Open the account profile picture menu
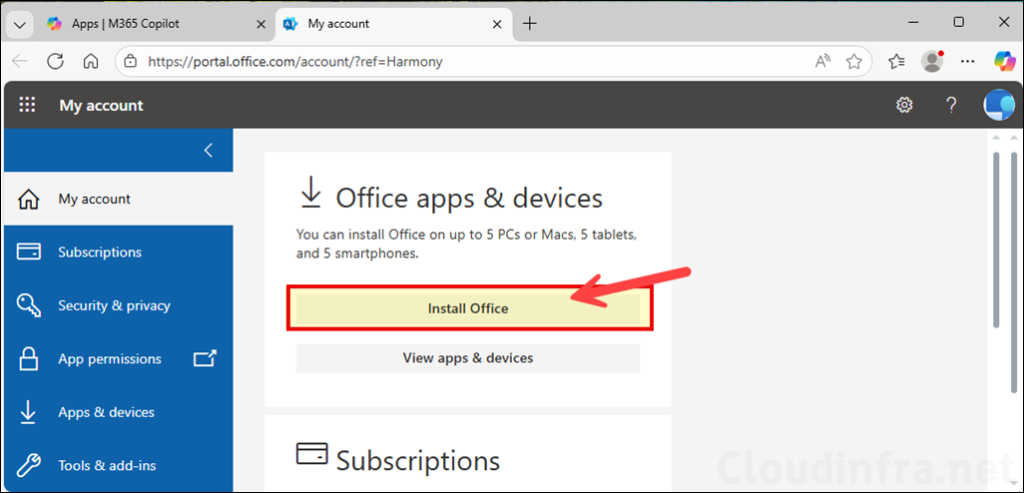 pyautogui.click(x=999, y=104)
